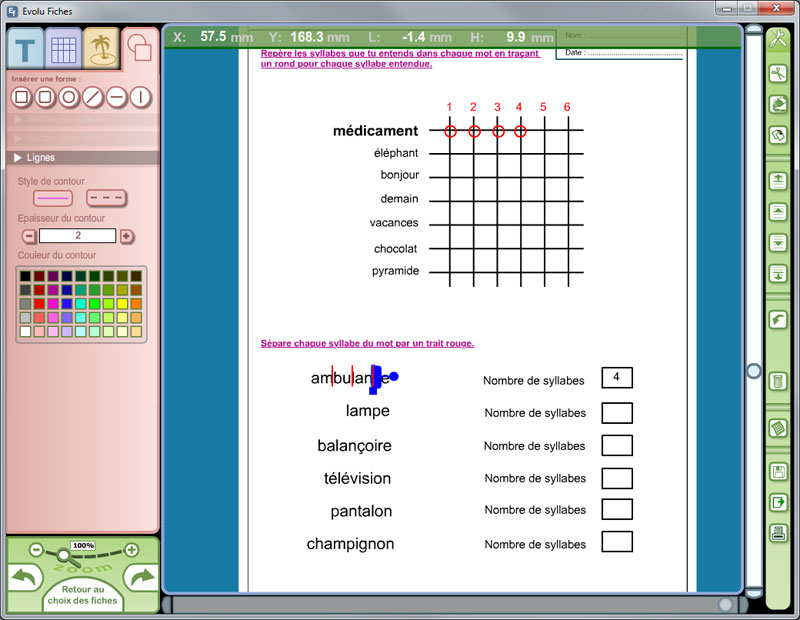The image size is (800, 620).
Task: Click the zoom in plus button
Action: pyautogui.click(x=131, y=549)
